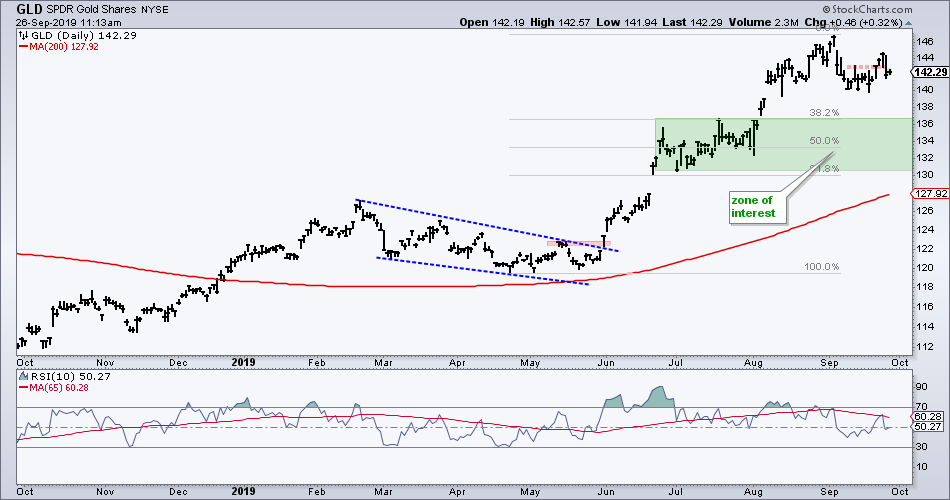The width and height of the screenshot is (950, 500).
Task: Click the 142.29 price tag on the right axis
Action: point(930,72)
